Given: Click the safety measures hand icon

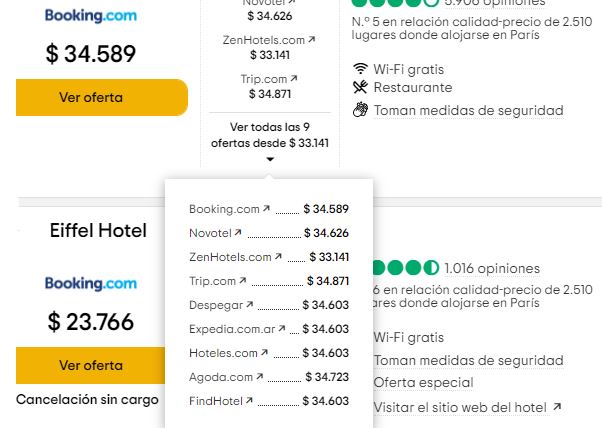Looking at the screenshot, I should coord(360,110).
